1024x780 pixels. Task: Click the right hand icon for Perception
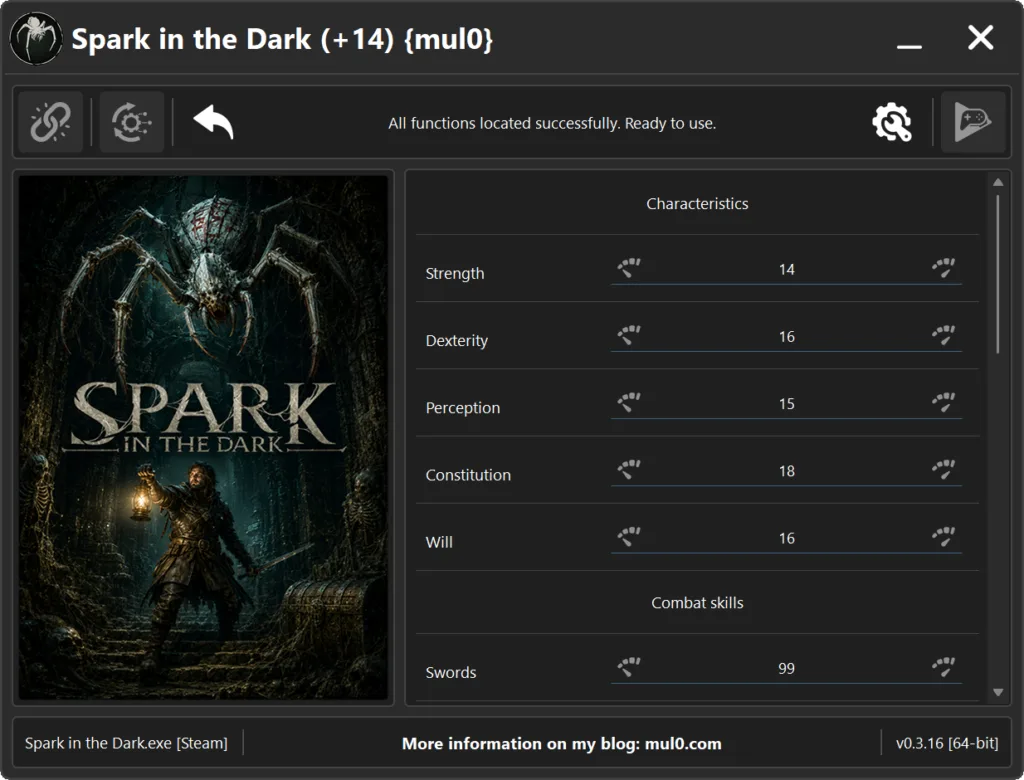click(x=944, y=402)
